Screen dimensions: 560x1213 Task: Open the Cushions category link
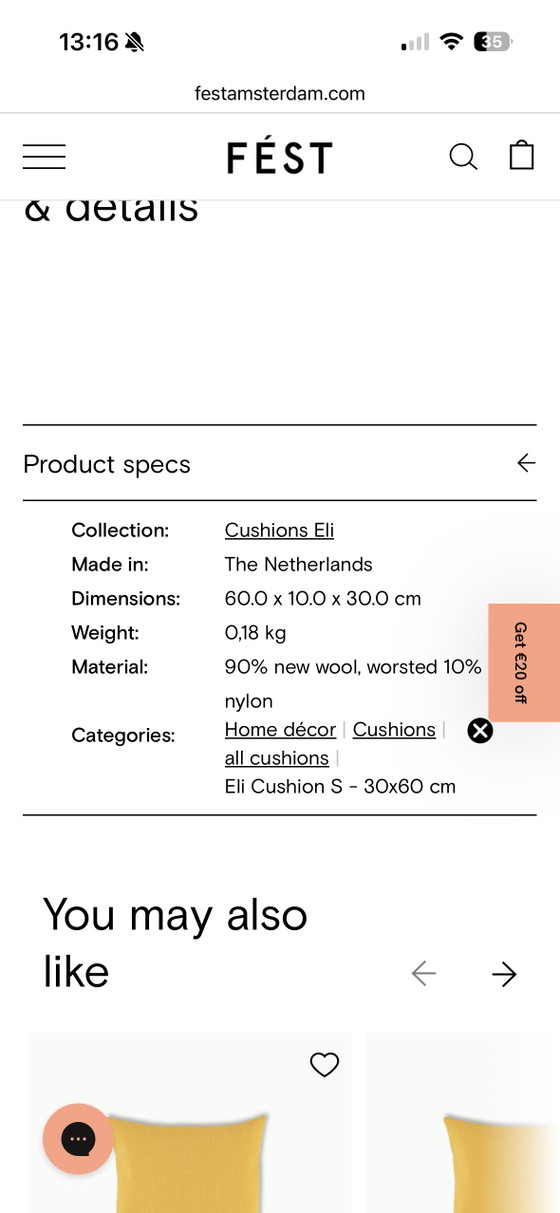coord(394,730)
